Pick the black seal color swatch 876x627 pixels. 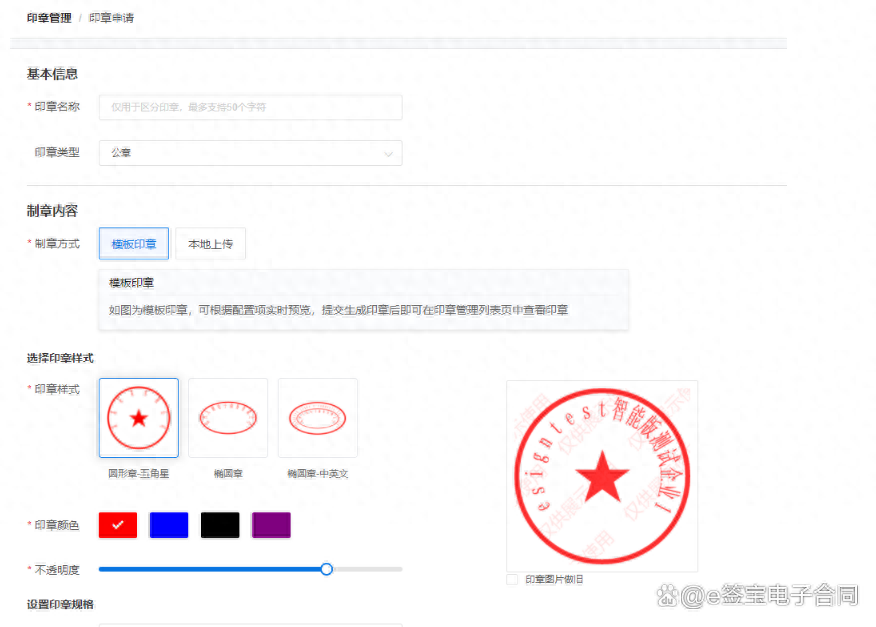pos(220,525)
